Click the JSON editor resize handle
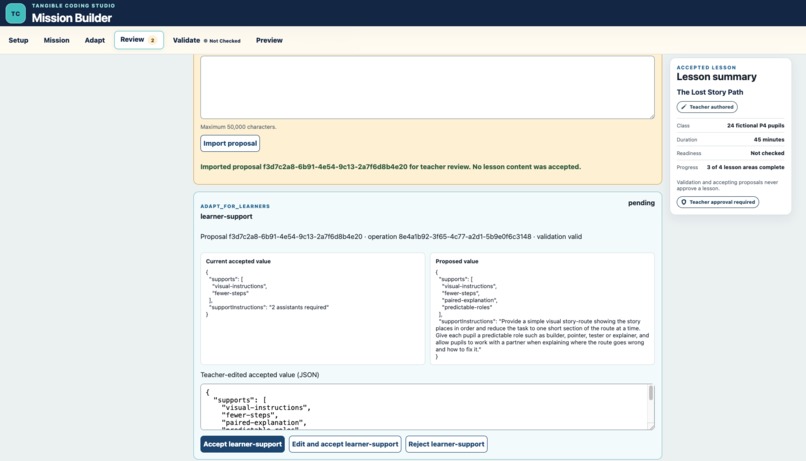This screenshot has width=806, height=461. click(x=651, y=426)
